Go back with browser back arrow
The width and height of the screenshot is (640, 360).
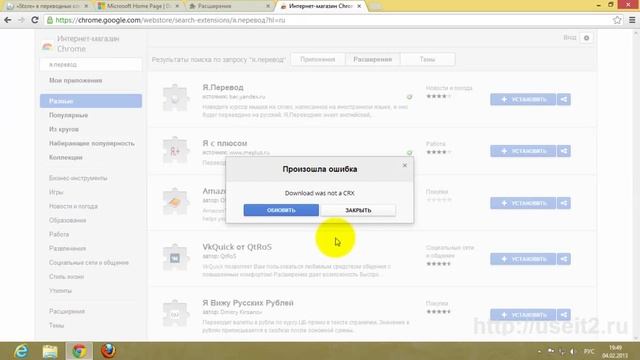[x=8, y=20]
